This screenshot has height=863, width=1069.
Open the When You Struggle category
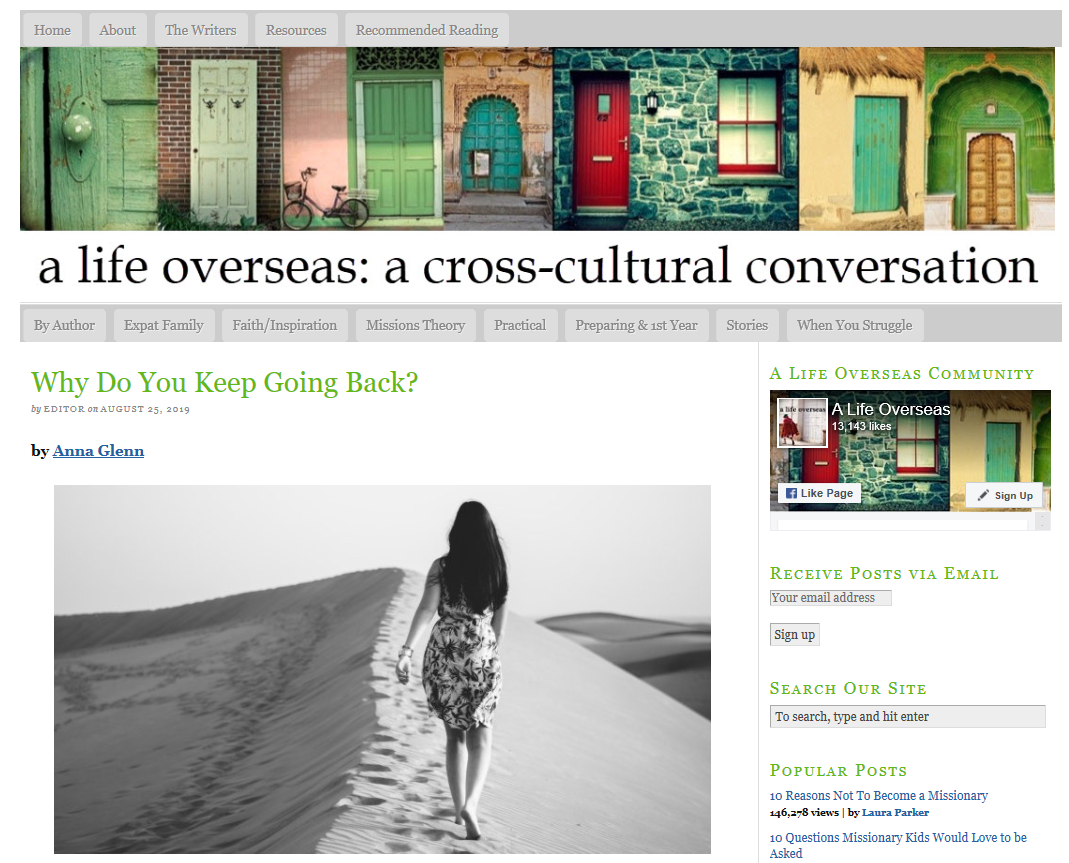coord(854,325)
